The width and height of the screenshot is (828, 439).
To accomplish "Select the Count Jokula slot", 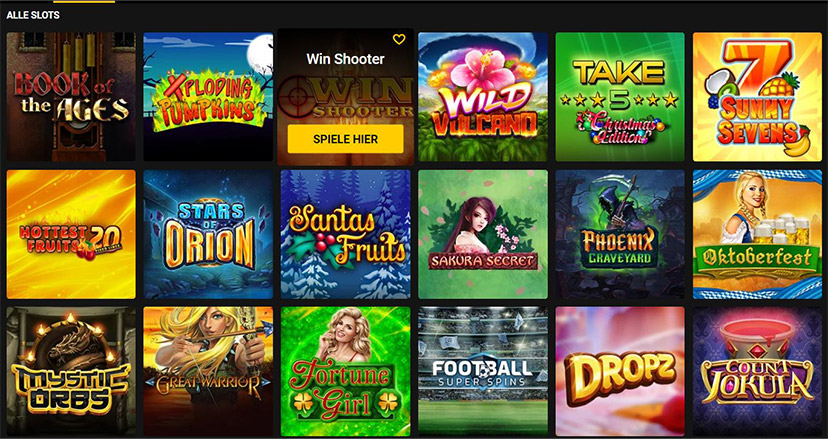I will 757,371.
